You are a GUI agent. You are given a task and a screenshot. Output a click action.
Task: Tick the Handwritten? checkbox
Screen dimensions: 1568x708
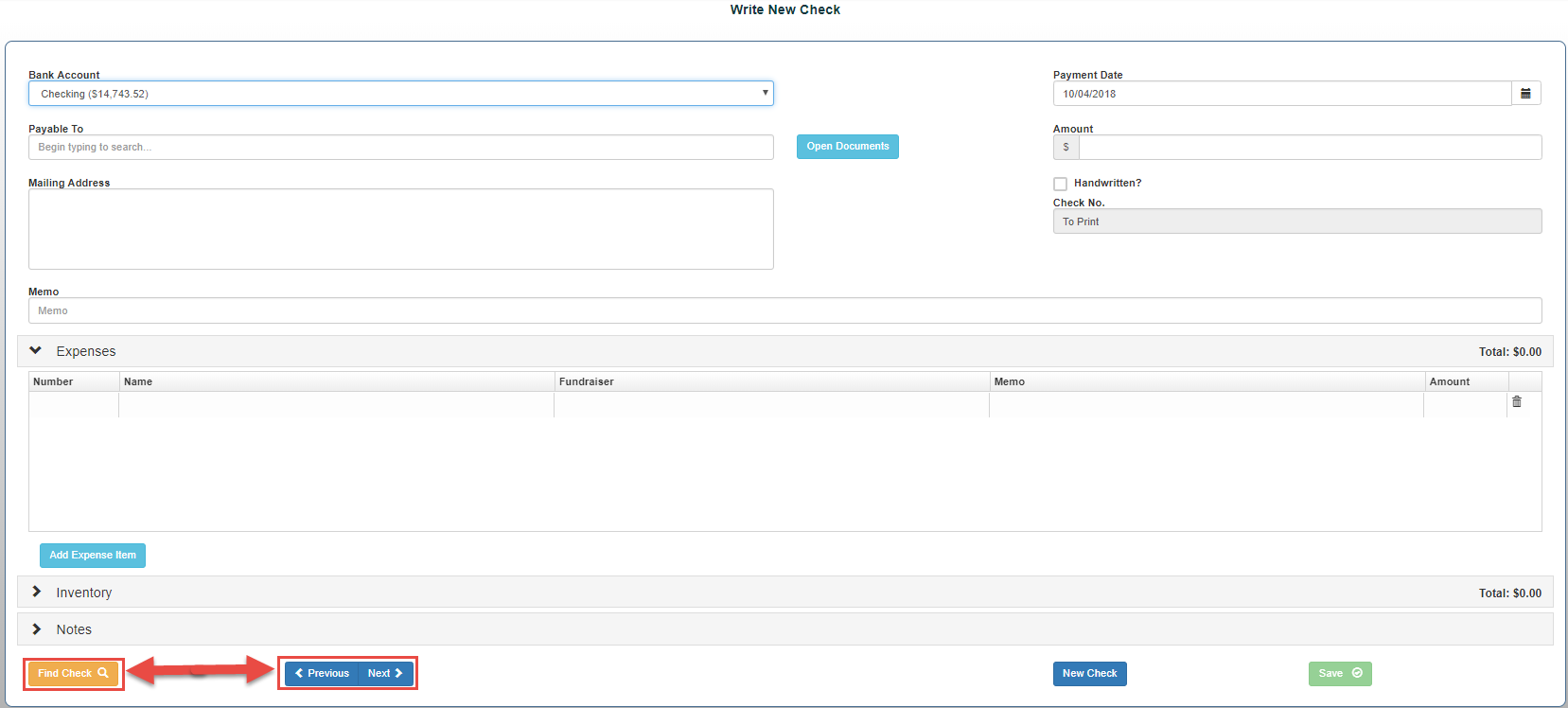coord(1060,184)
